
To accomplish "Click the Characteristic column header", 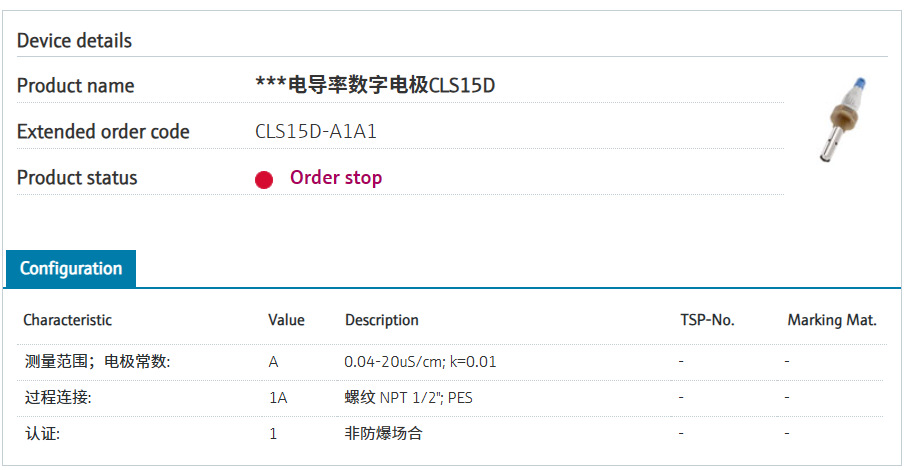I will [68, 320].
